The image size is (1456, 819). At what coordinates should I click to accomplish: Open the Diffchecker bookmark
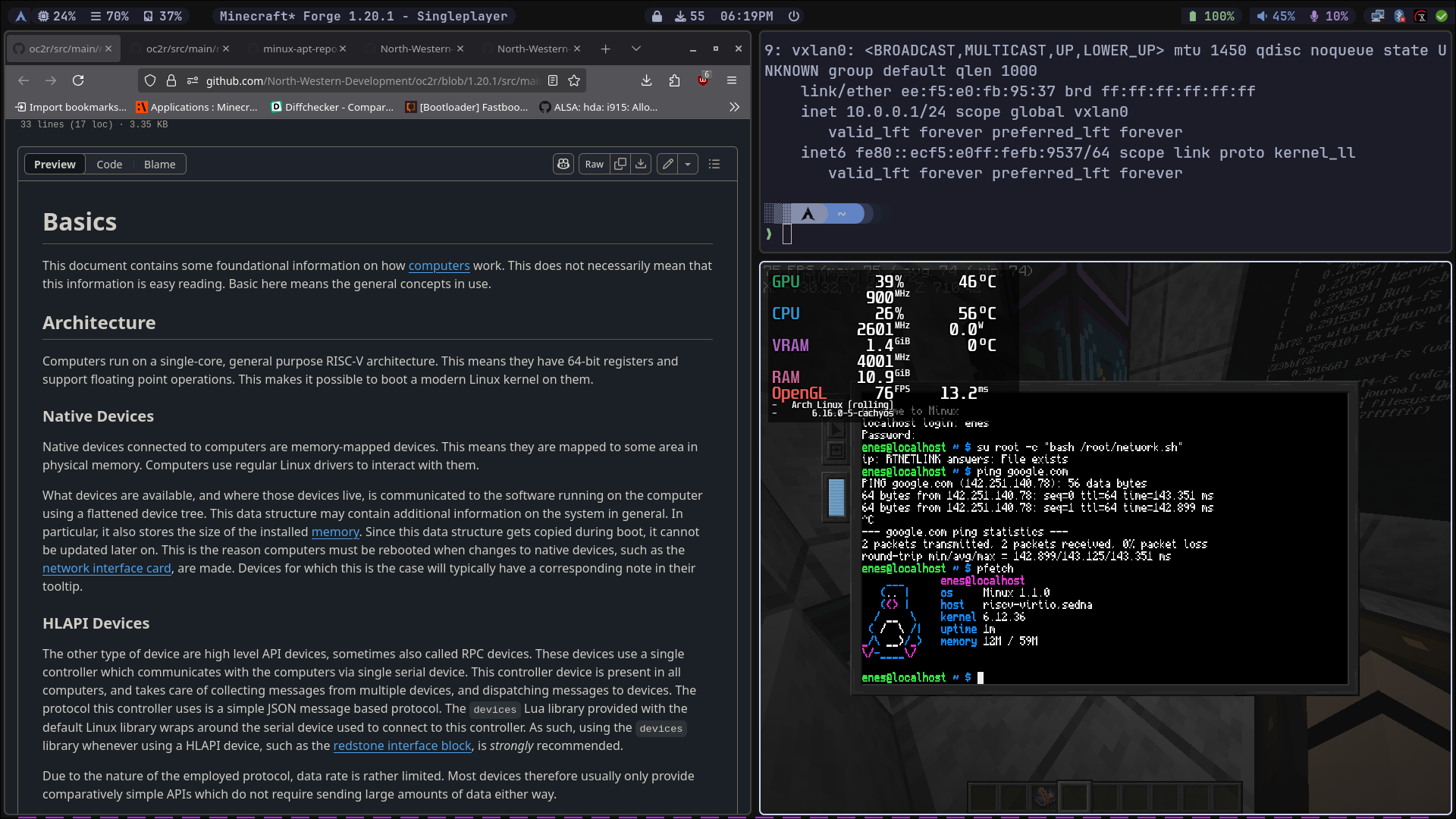[x=333, y=107]
